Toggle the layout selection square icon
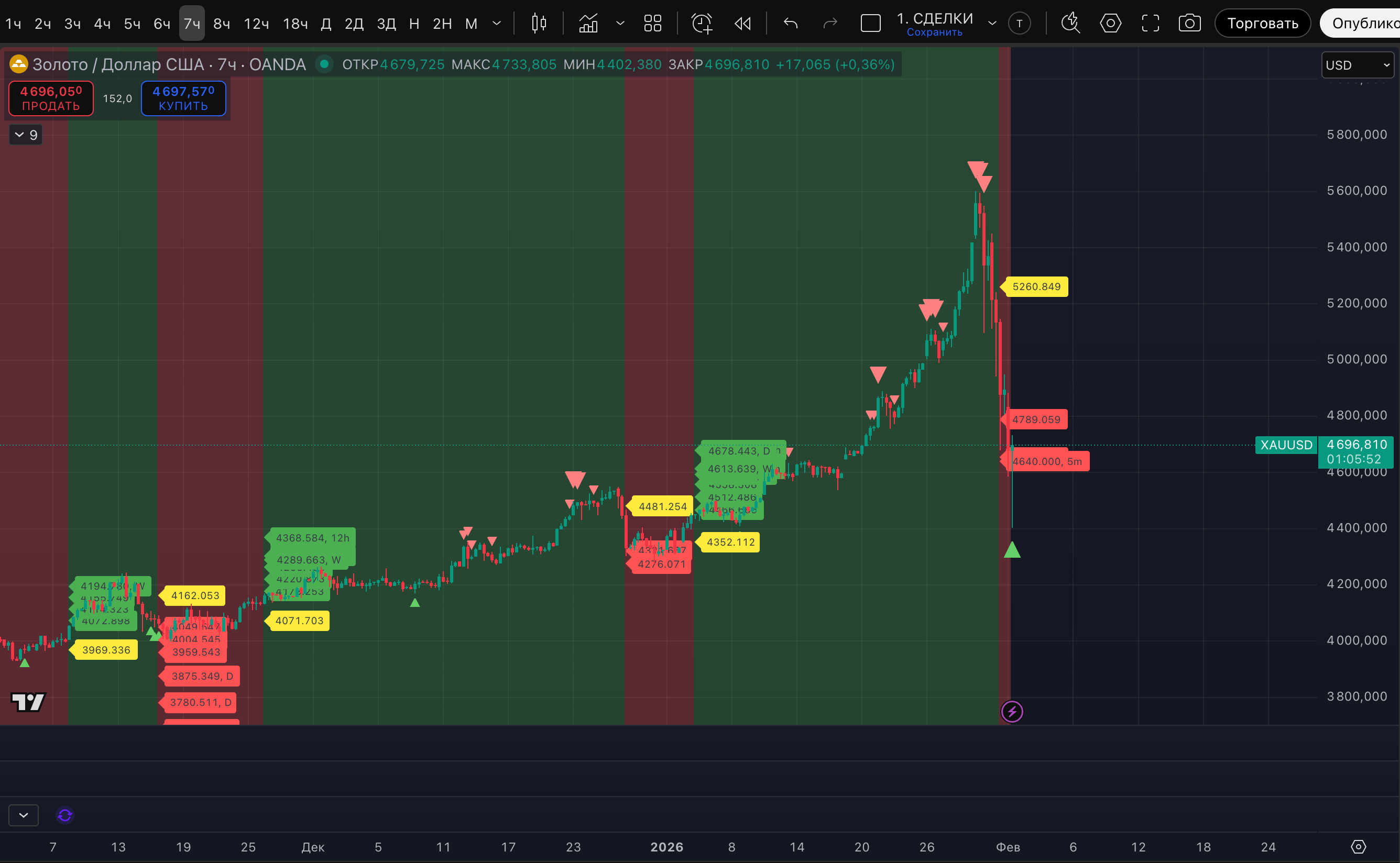Screen dimensions: 1400x863 tap(870, 24)
